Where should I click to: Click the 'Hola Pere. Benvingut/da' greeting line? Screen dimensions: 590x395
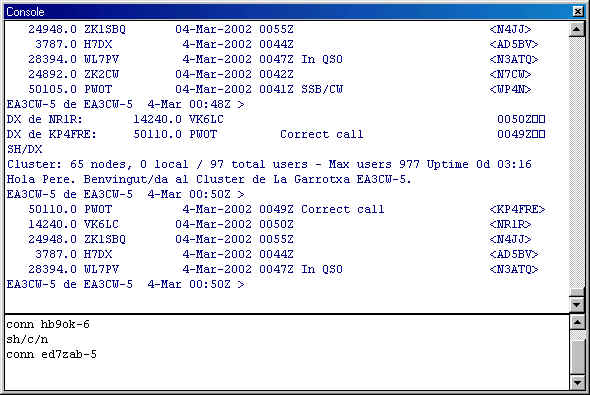tap(209, 179)
